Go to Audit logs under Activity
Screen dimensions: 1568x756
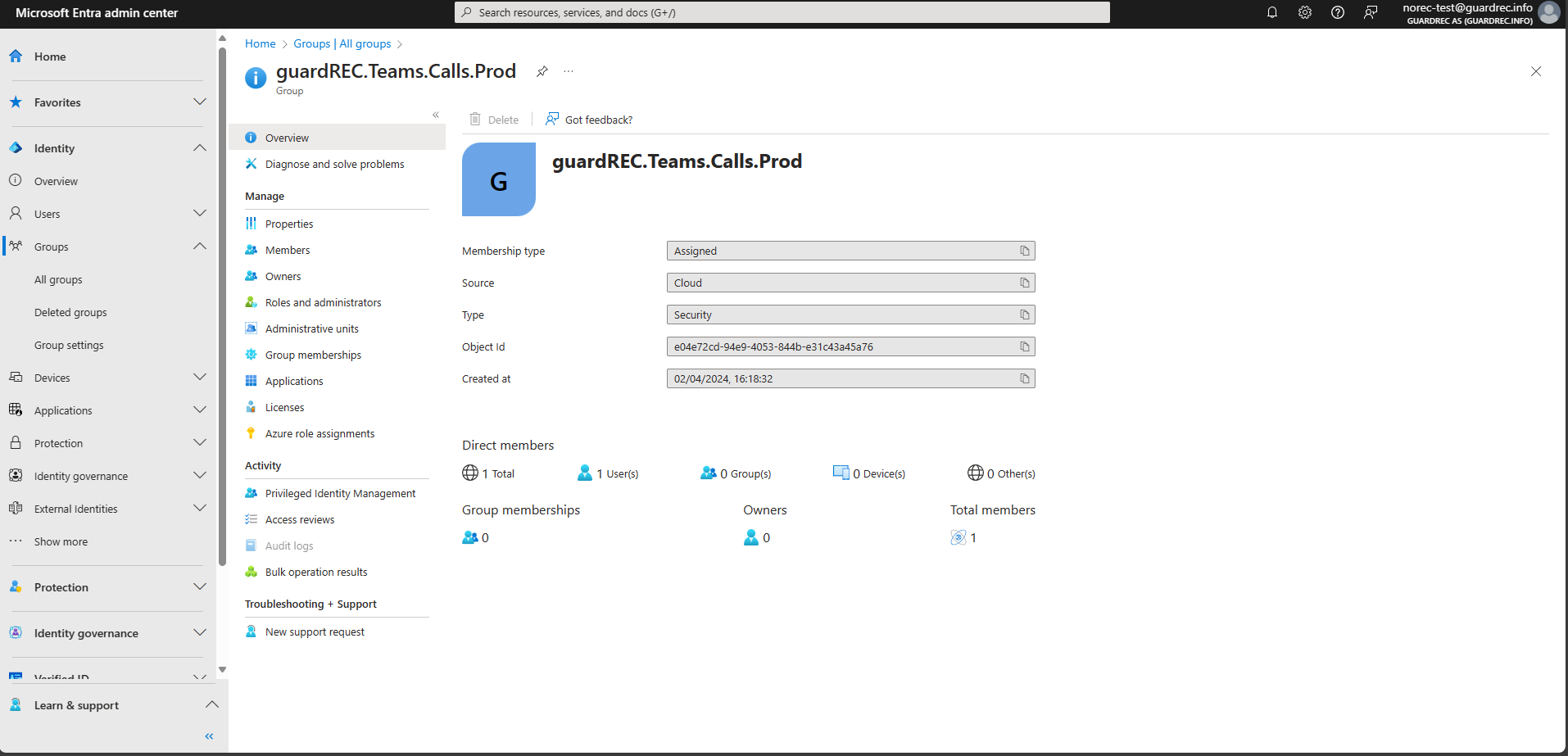[x=288, y=545]
